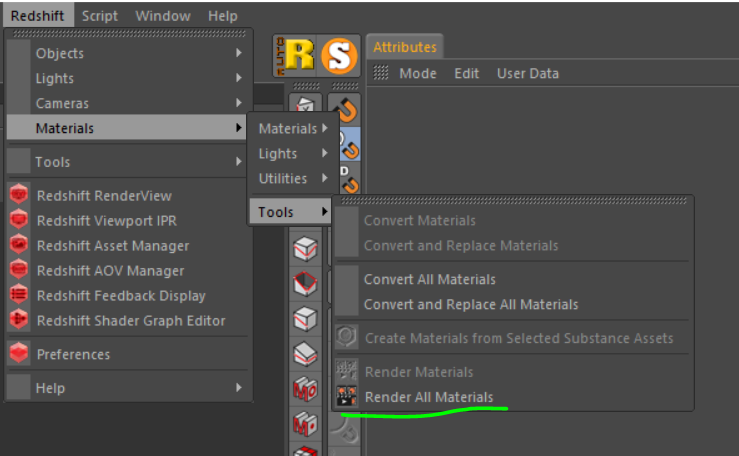Click the Substance Assets hexagon icon
739x456 pixels.
click(x=346, y=337)
